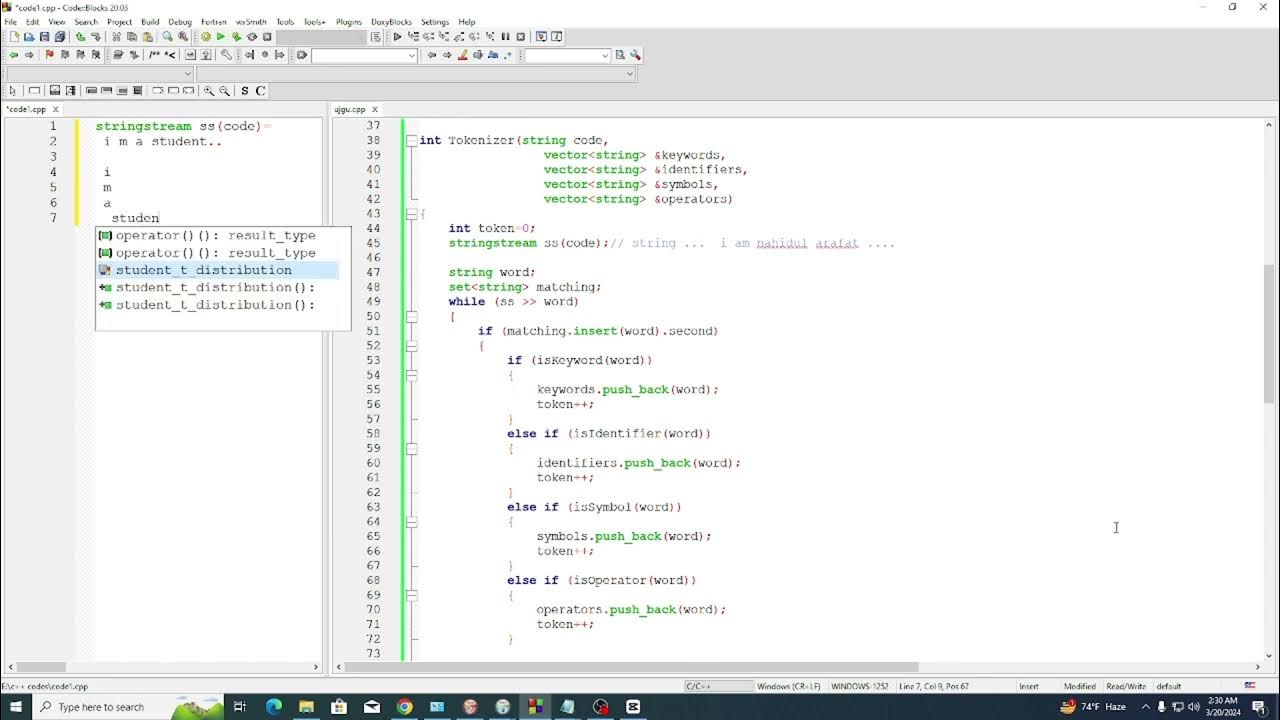Collapse fold marker at line 54
This screenshot has width=1280, height=720.
click(411, 375)
